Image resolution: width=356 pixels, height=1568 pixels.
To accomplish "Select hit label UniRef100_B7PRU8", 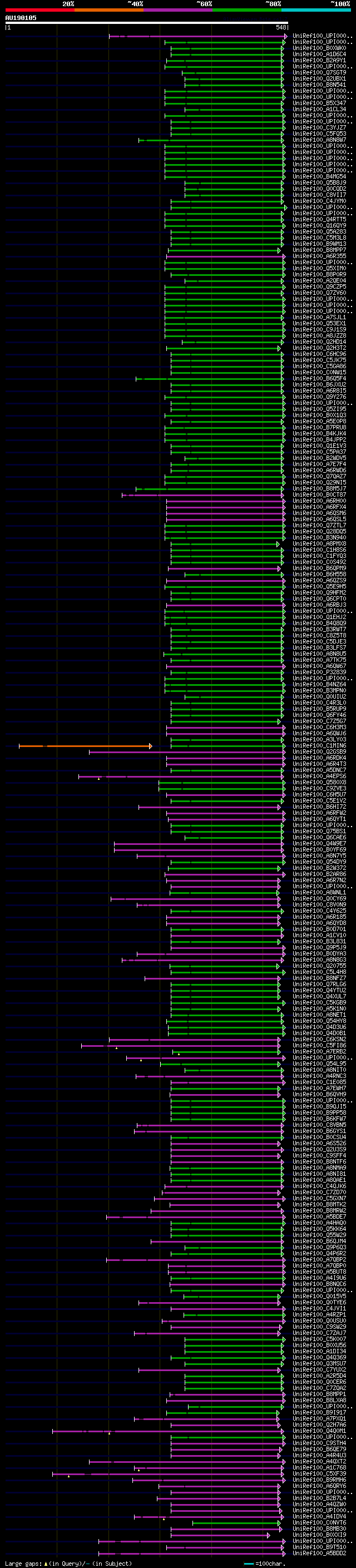I will (x=319, y=427).
